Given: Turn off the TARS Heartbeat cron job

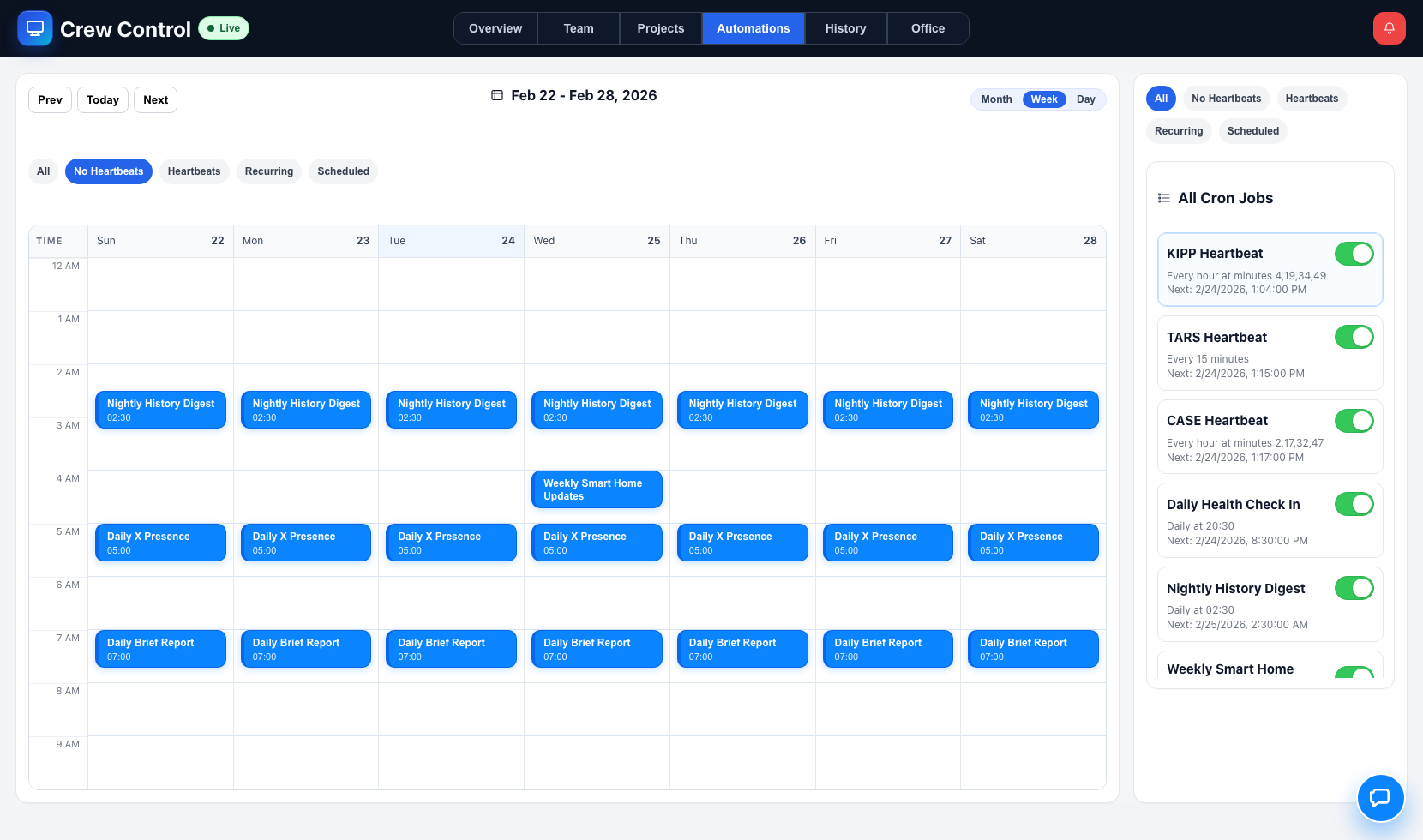Looking at the screenshot, I should point(1354,337).
